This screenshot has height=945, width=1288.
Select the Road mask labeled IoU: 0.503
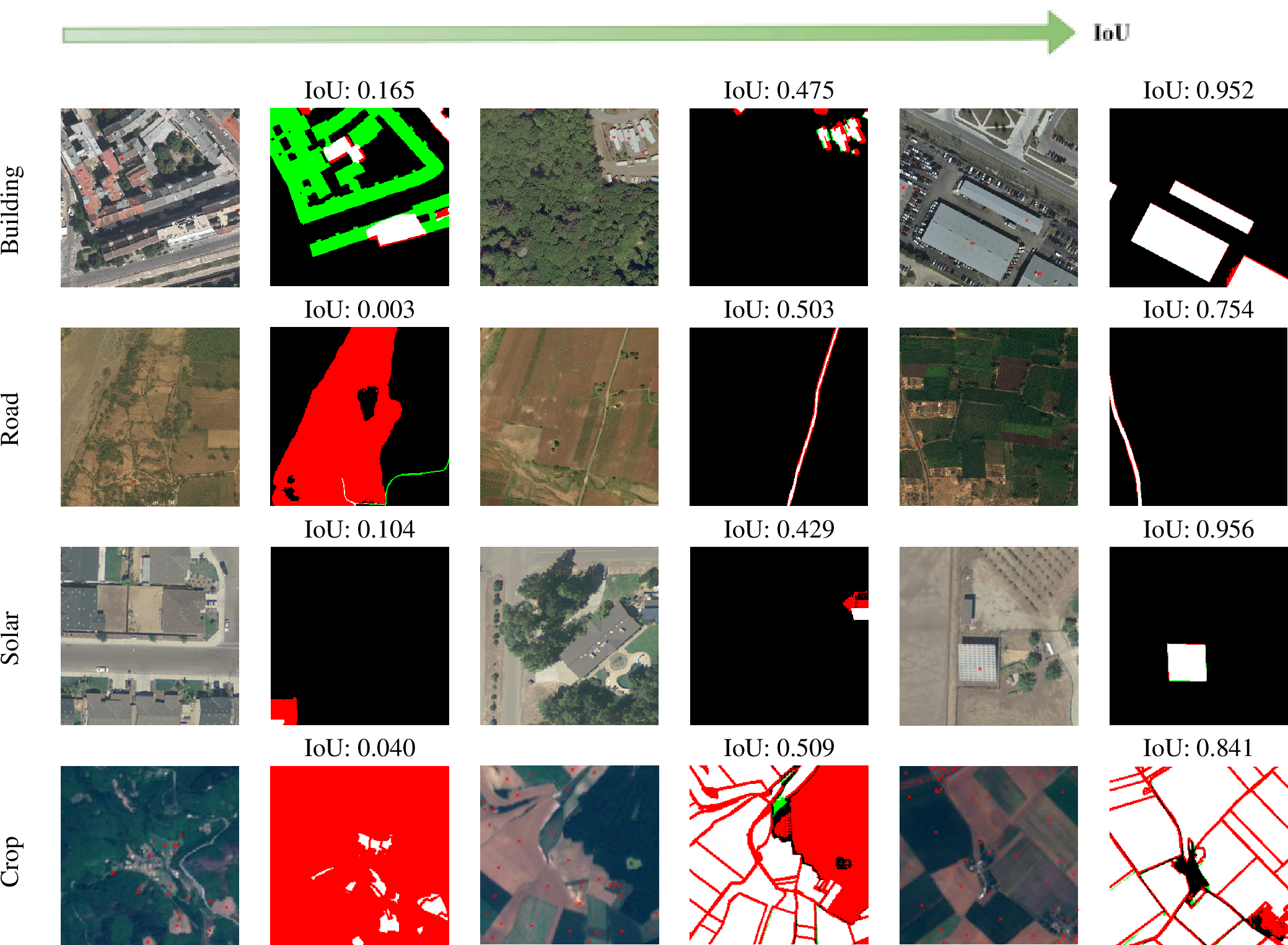click(x=779, y=417)
